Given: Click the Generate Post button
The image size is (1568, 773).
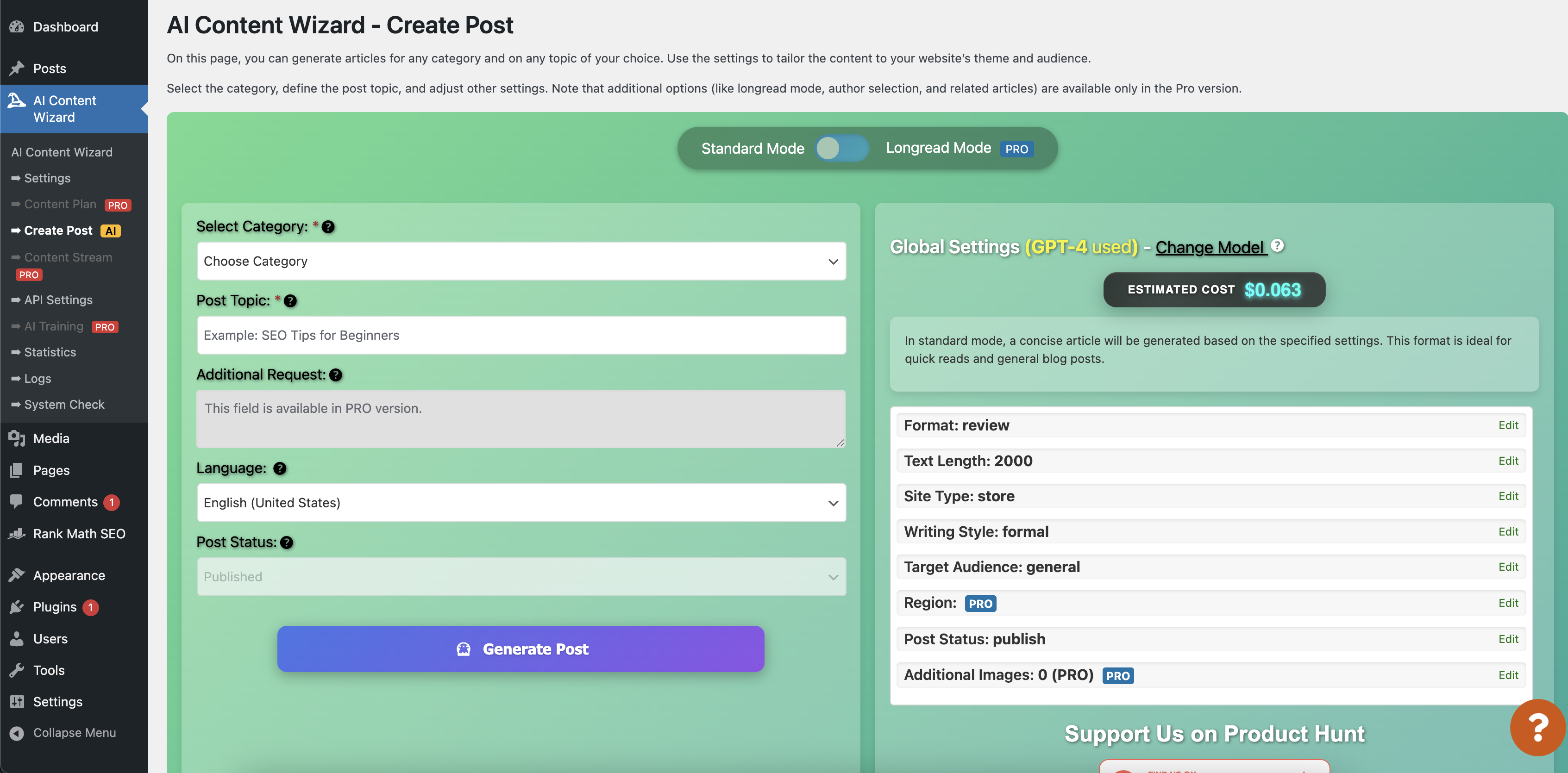Looking at the screenshot, I should click(521, 649).
